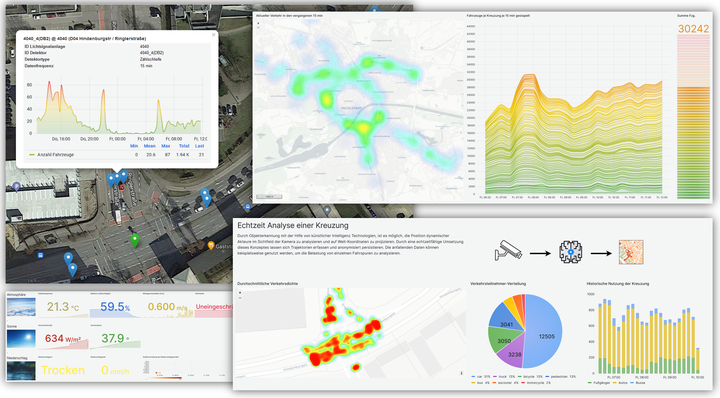
Task: Click the purple parking marker near the building
Action: point(17,186)
